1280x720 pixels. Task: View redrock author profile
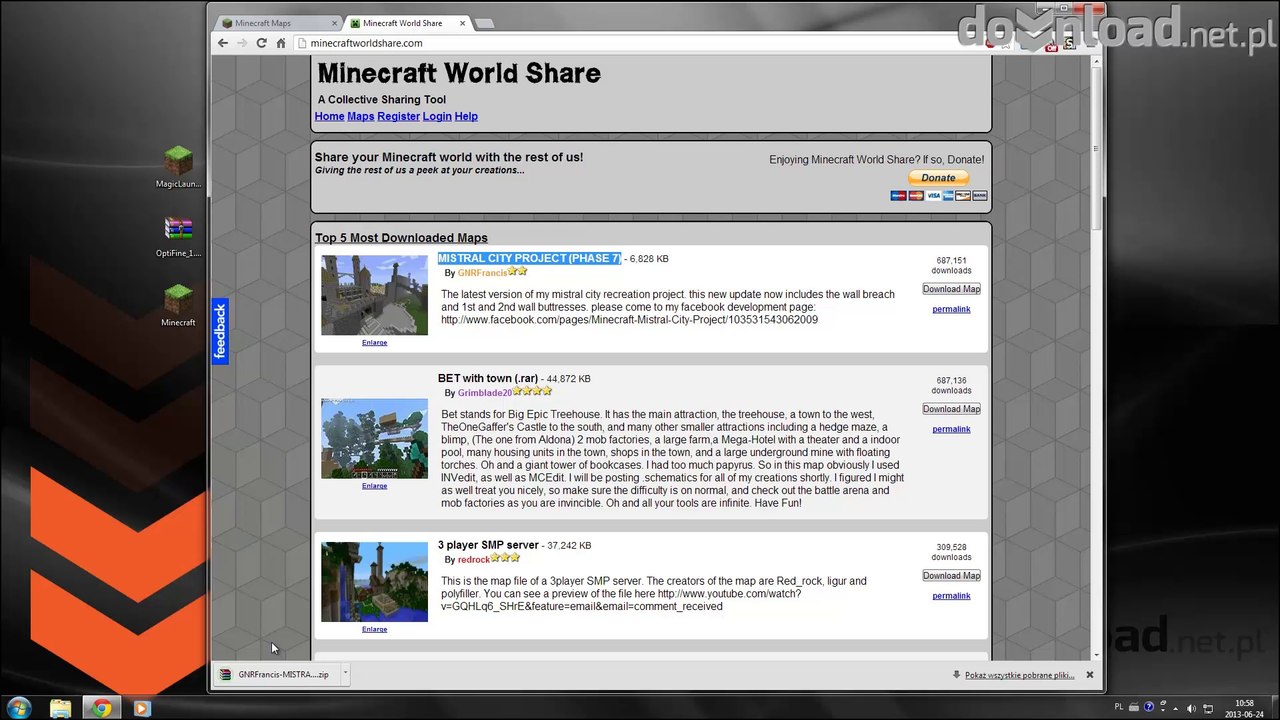point(474,560)
